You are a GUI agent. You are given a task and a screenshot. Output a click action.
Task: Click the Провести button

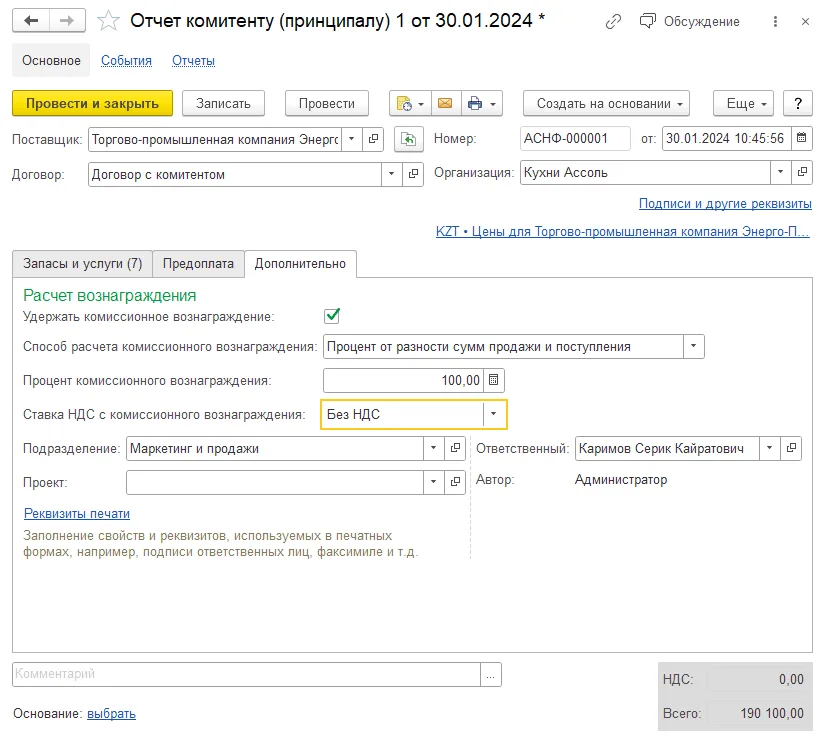click(327, 104)
